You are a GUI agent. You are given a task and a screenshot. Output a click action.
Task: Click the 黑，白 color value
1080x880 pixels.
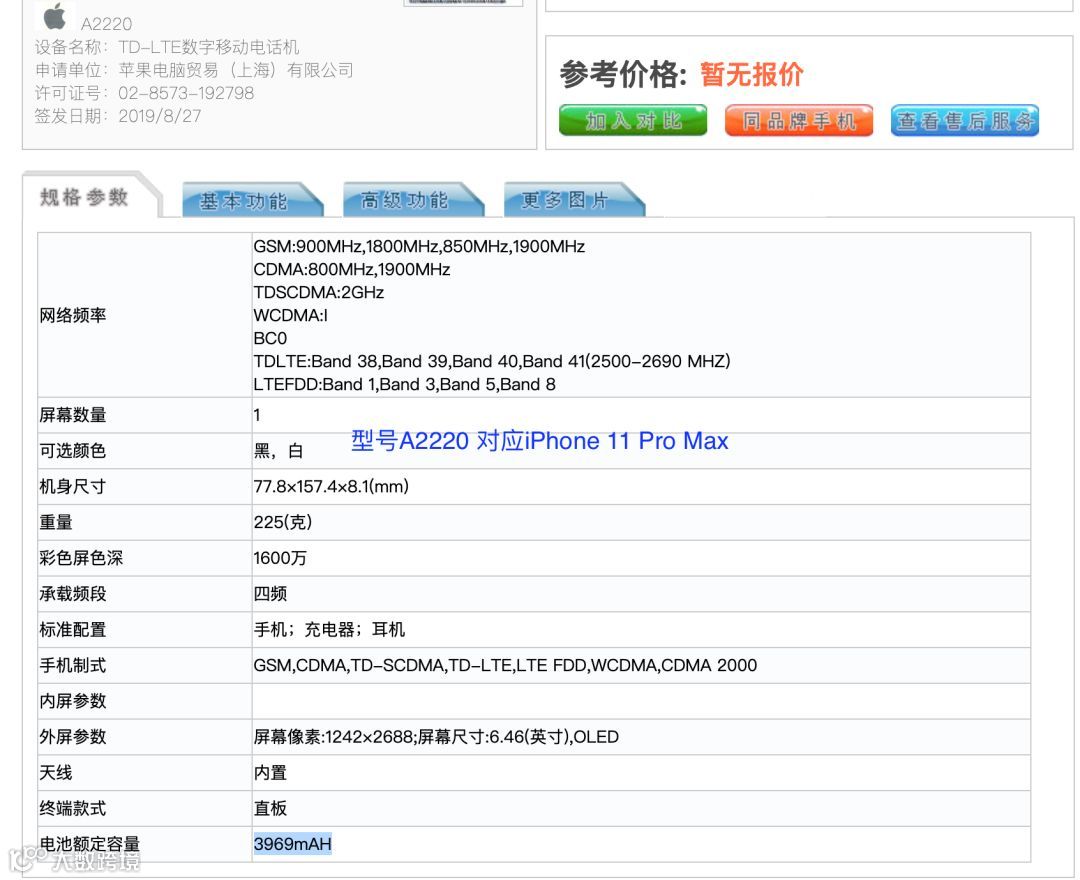pos(278,451)
